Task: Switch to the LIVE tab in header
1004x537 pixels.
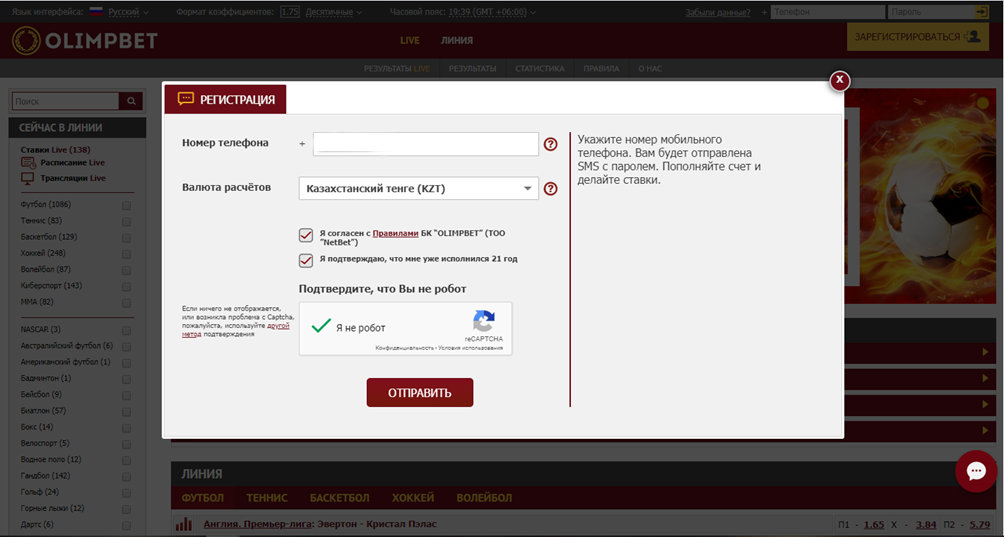Action: (409, 40)
